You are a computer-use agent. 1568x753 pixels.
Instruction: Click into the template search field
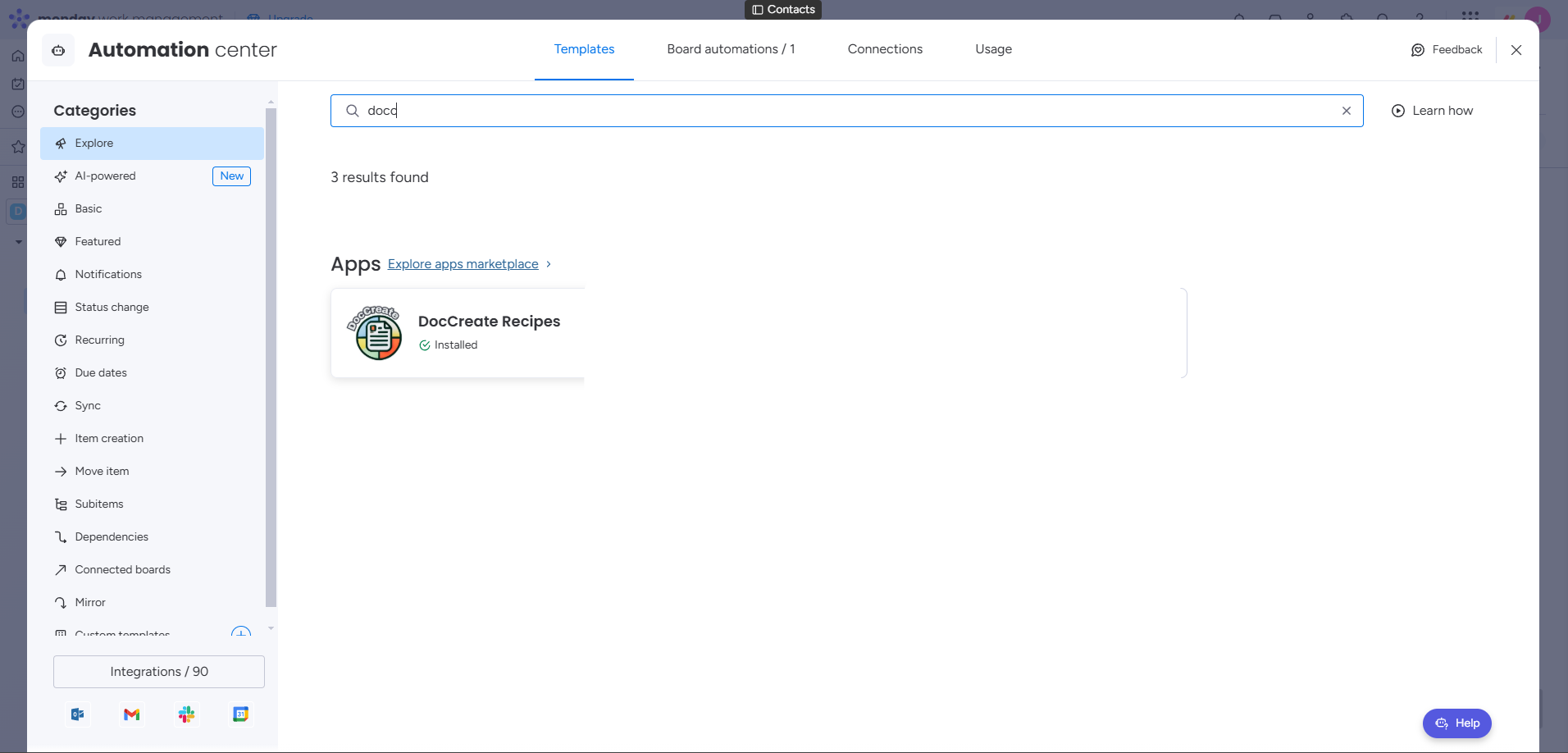(x=846, y=111)
